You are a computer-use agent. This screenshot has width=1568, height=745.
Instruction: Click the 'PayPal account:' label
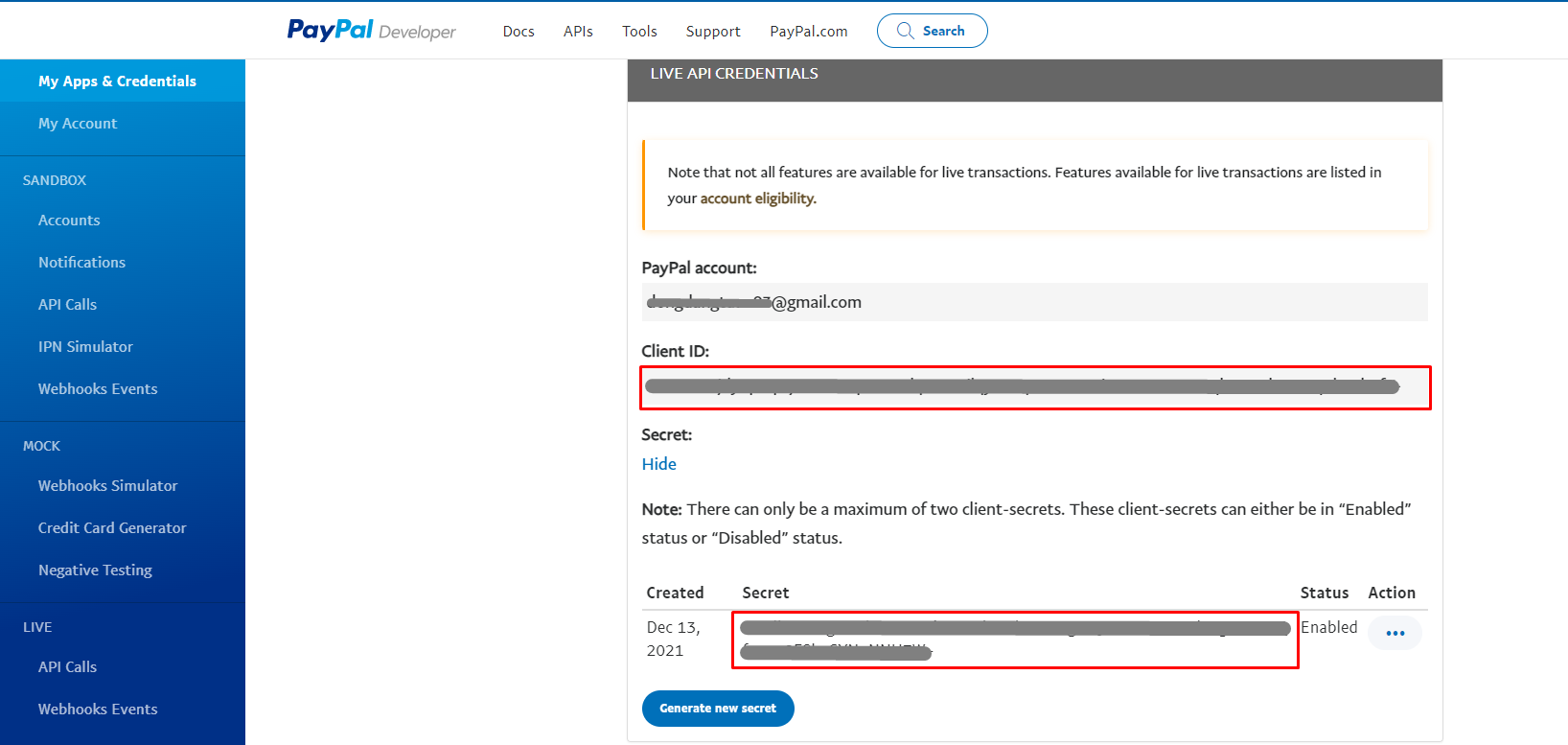point(699,268)
